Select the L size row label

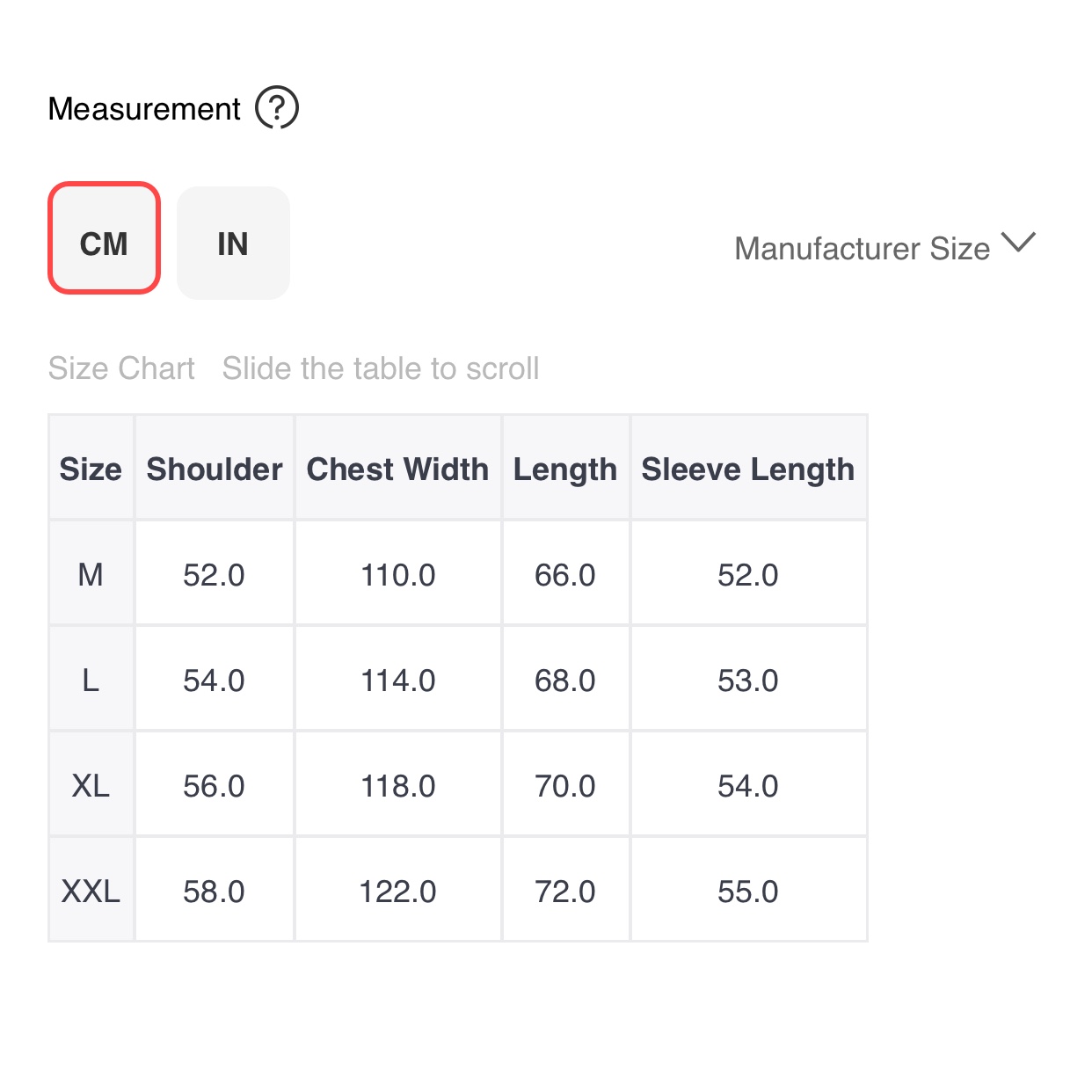point(91,680)
